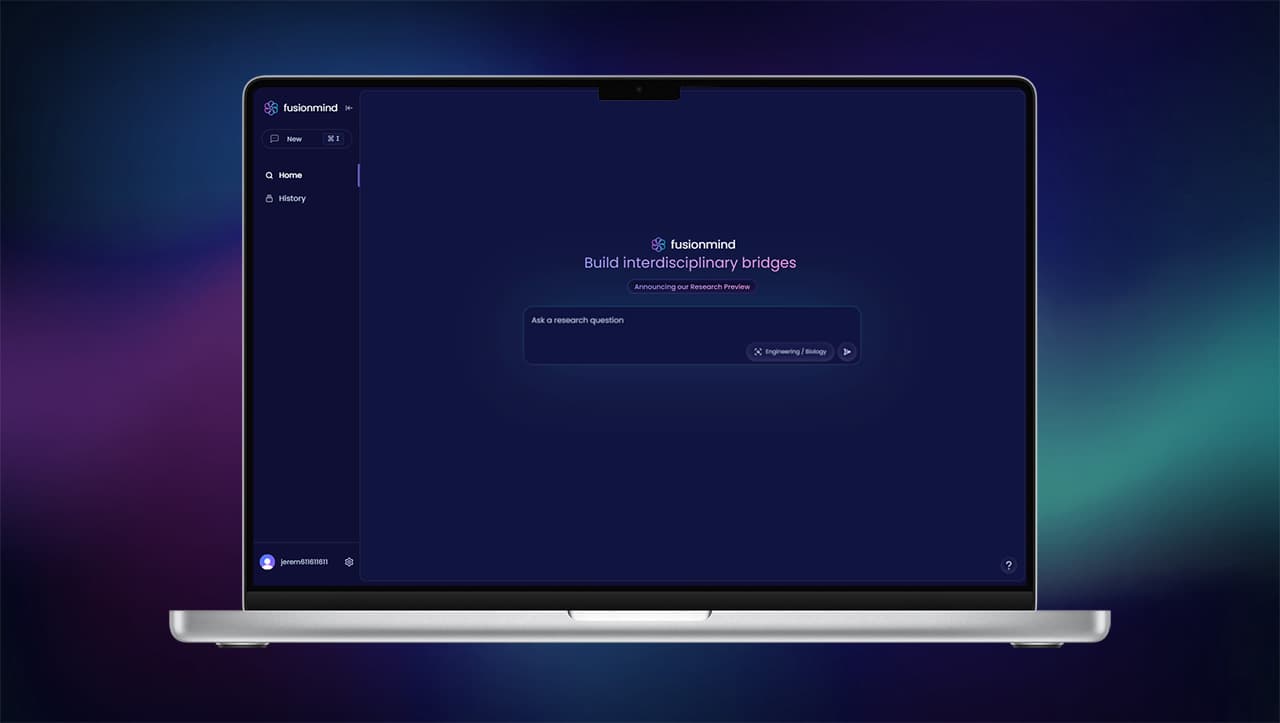
Task: Open help with the question mark button
Action: coord(1008,565)
